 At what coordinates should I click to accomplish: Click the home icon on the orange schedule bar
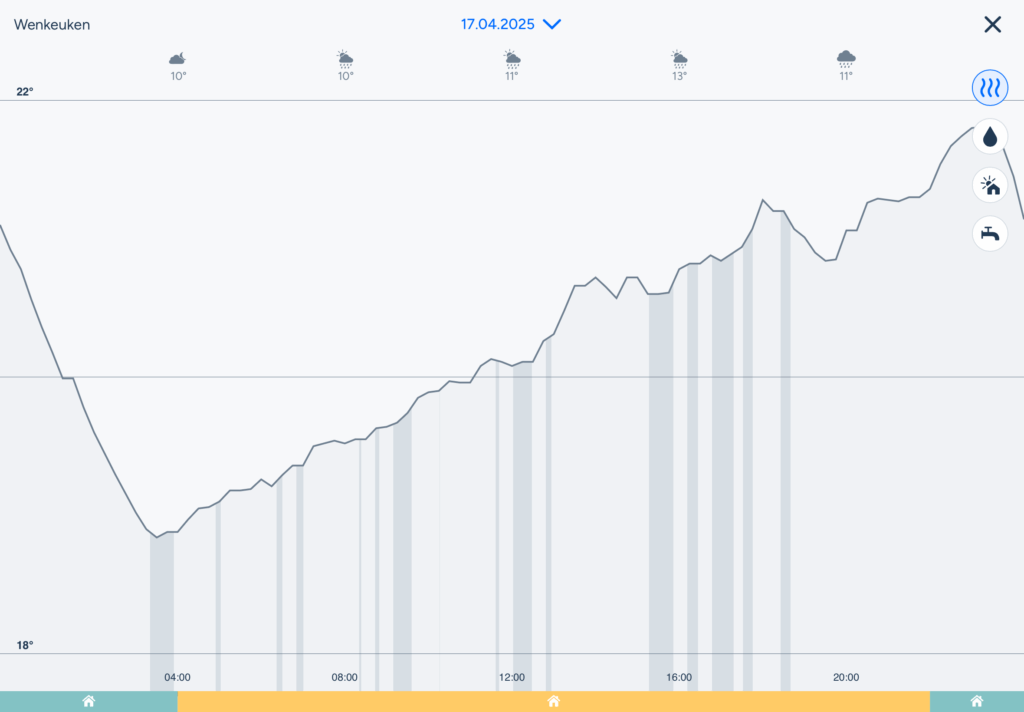[554, 702]
